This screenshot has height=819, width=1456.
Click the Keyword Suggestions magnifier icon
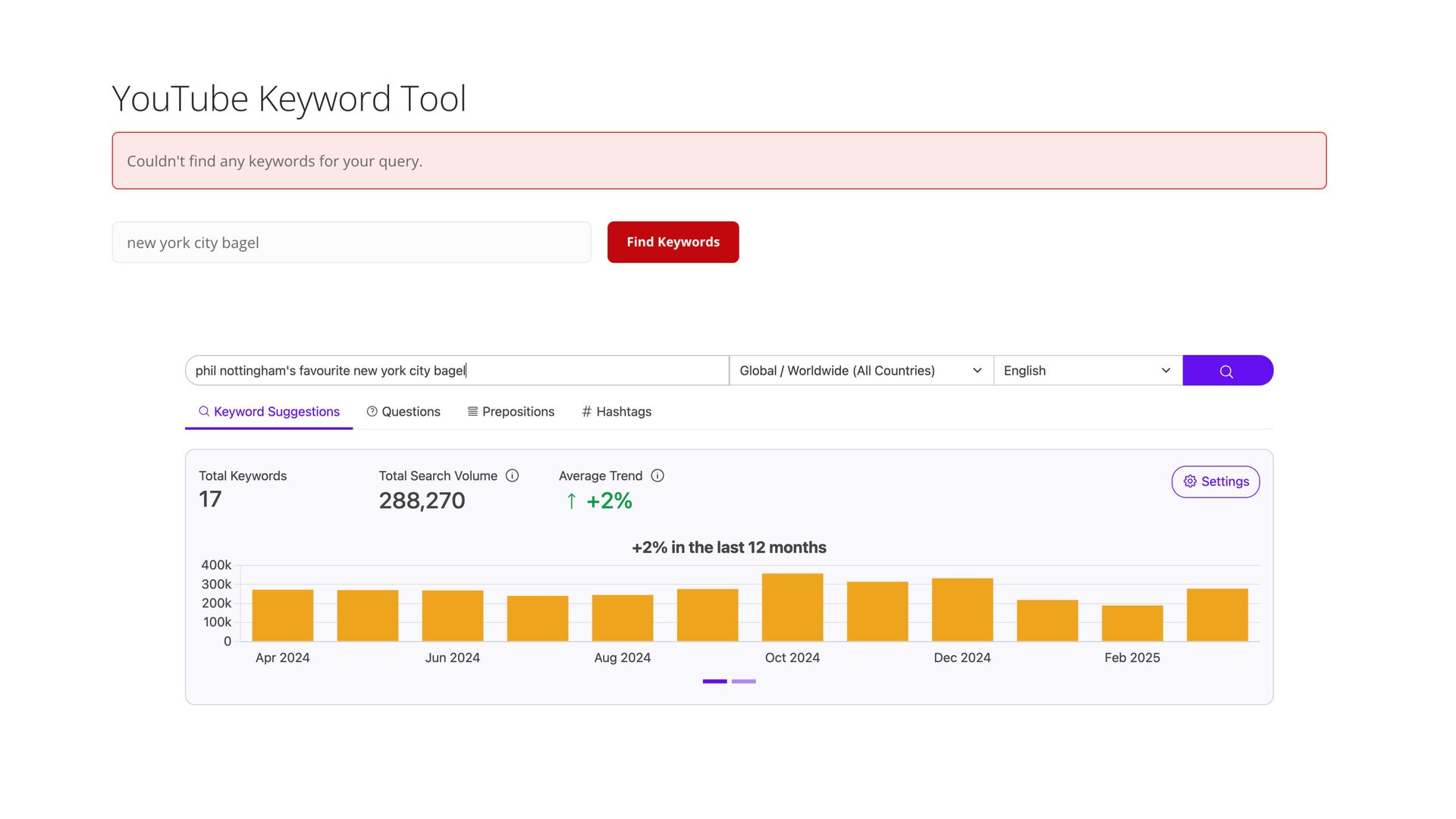pyautogui.click(x=204, y=412)
